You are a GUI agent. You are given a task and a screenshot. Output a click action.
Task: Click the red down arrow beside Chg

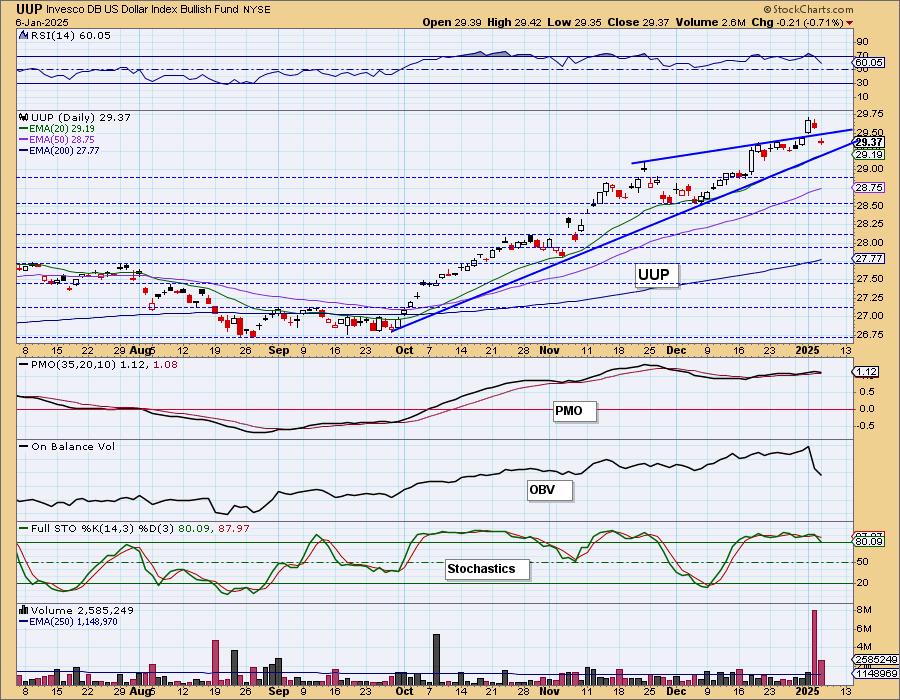[849, 23]
